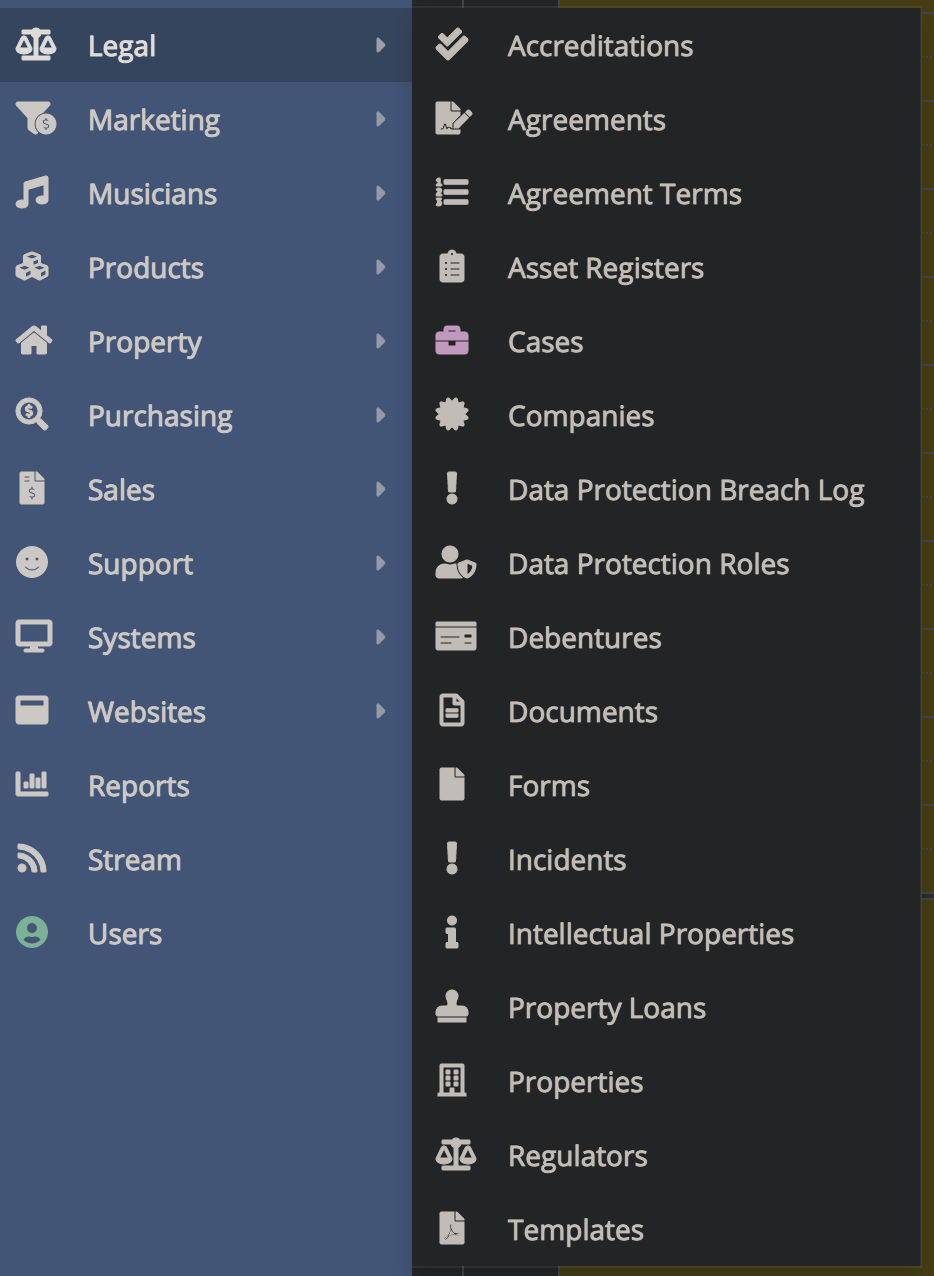
Task: Click the Stream RSS feed icon
Action: (32, 860)
